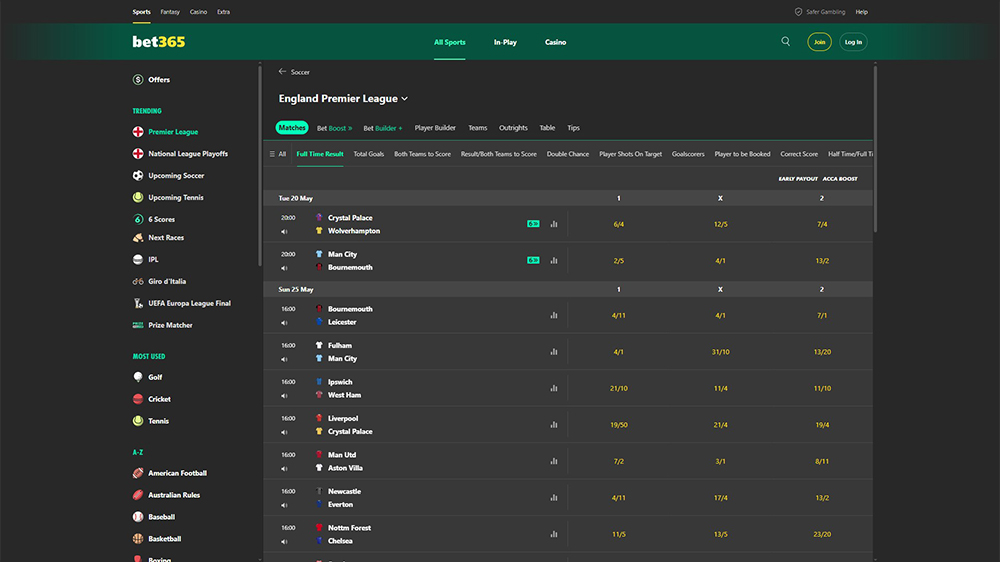Select Both Teams to Score market
Viewport: 1000px width, 562px height.
coord(422,154)
